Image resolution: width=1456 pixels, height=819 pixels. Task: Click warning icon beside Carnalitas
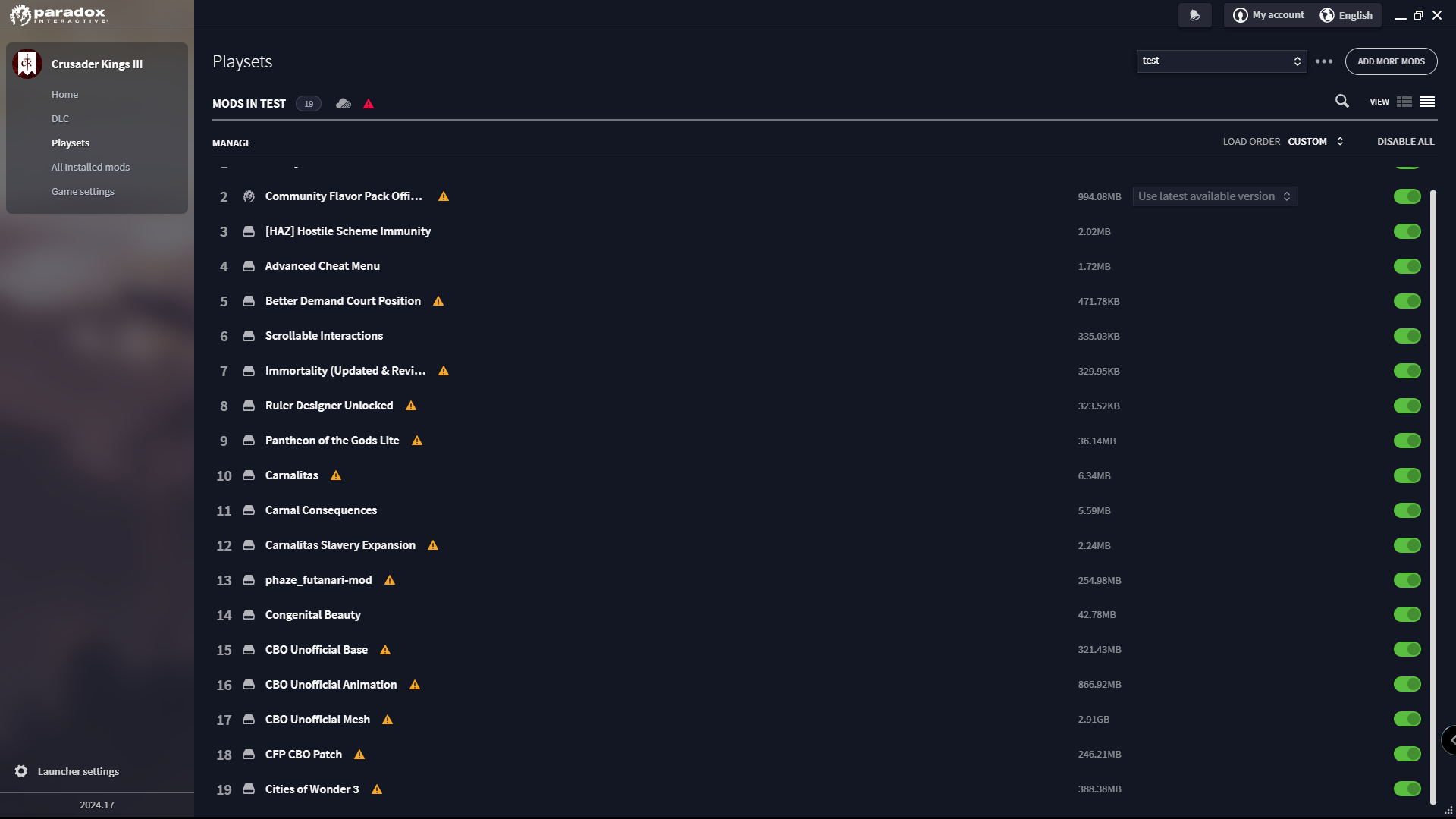pos(336,475)
